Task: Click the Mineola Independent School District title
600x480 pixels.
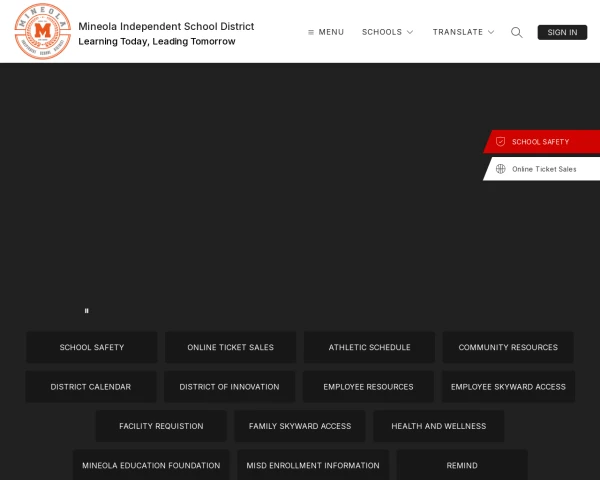Action: 166,26
